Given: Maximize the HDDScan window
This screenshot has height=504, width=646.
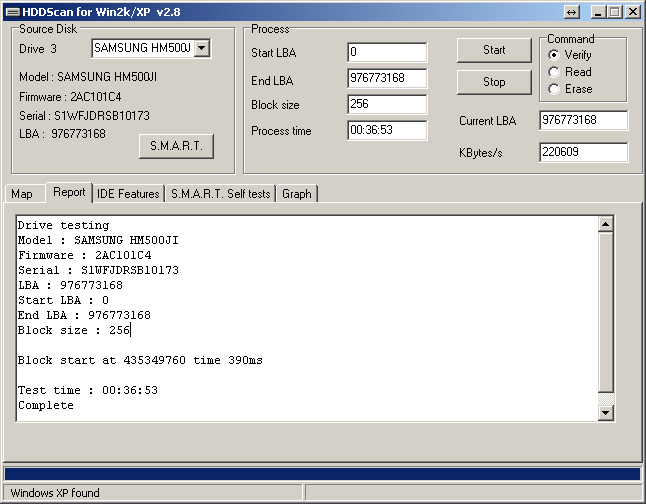Looking at the screenshot, I should pyautogui.click(x=613, y=12).
